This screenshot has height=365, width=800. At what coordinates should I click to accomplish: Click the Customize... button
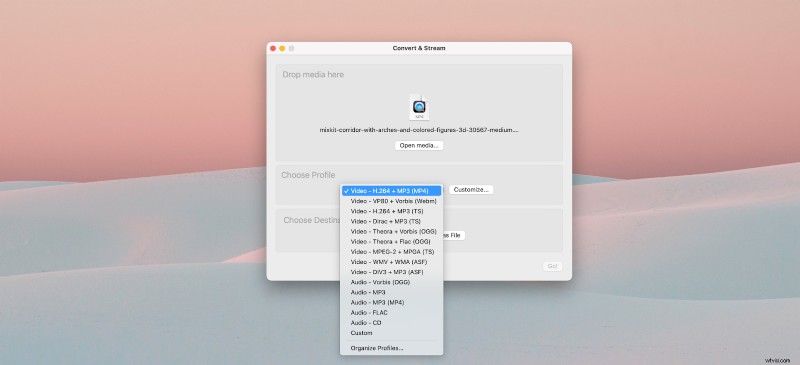tap(471, 189)
